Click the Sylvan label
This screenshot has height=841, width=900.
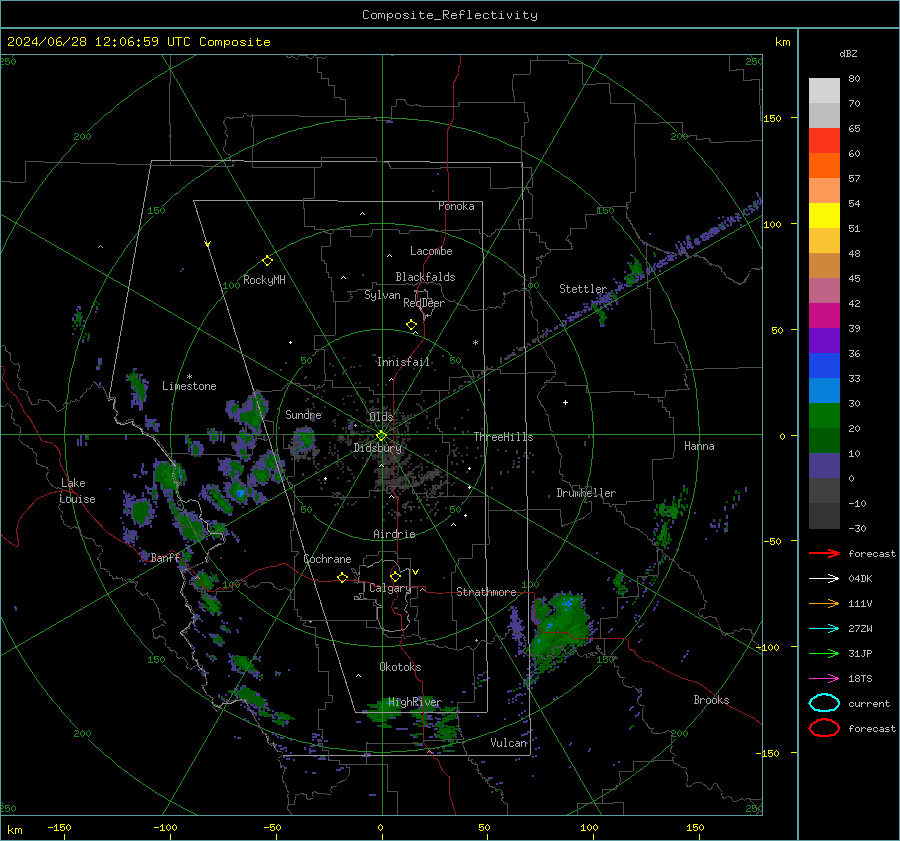click(382, 295)
